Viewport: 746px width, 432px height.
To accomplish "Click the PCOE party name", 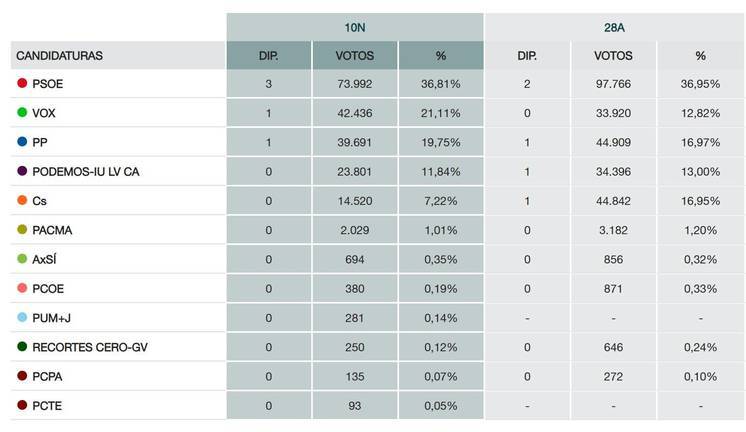I will click(48, 289).
